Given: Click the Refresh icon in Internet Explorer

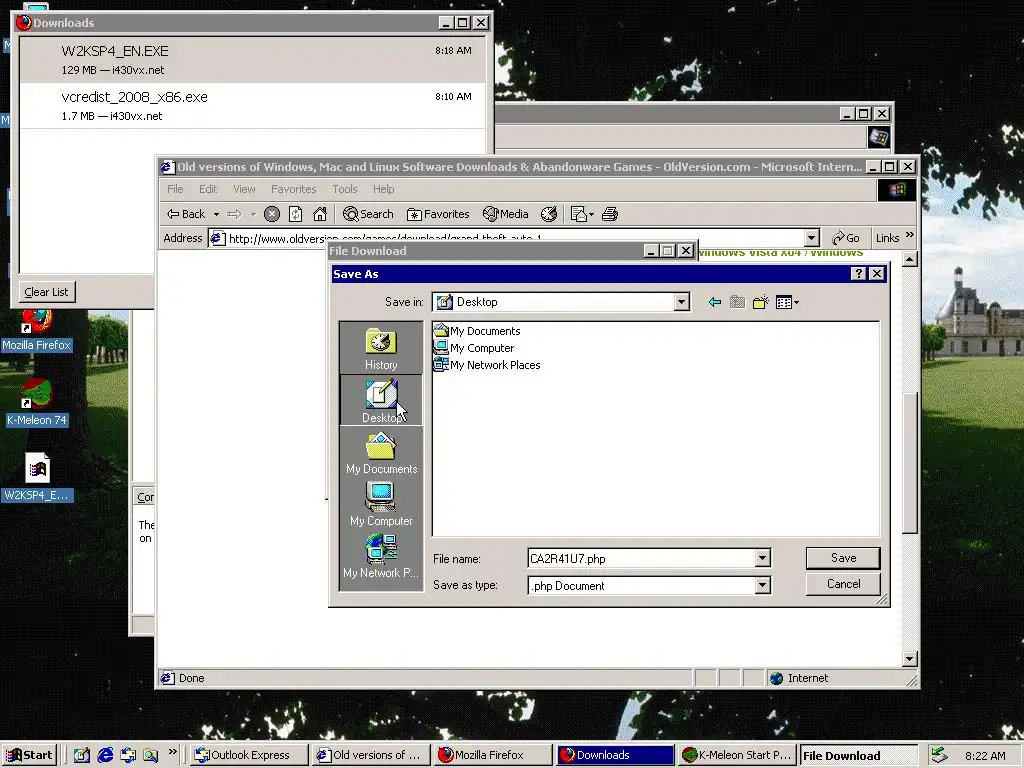Looking at the screenshot, I should [295, 214].
